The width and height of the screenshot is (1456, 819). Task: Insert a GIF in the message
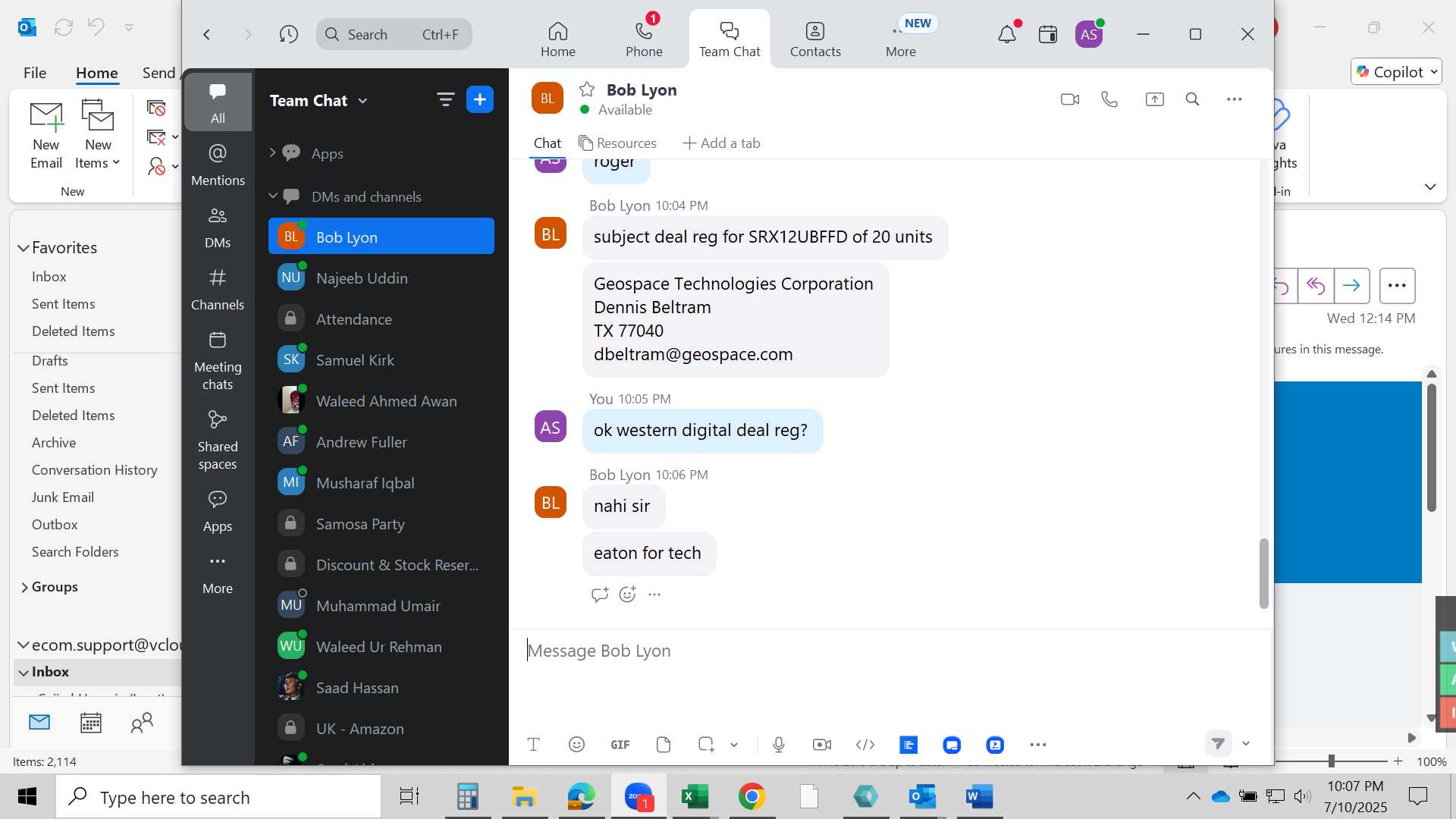pos(620,745)
